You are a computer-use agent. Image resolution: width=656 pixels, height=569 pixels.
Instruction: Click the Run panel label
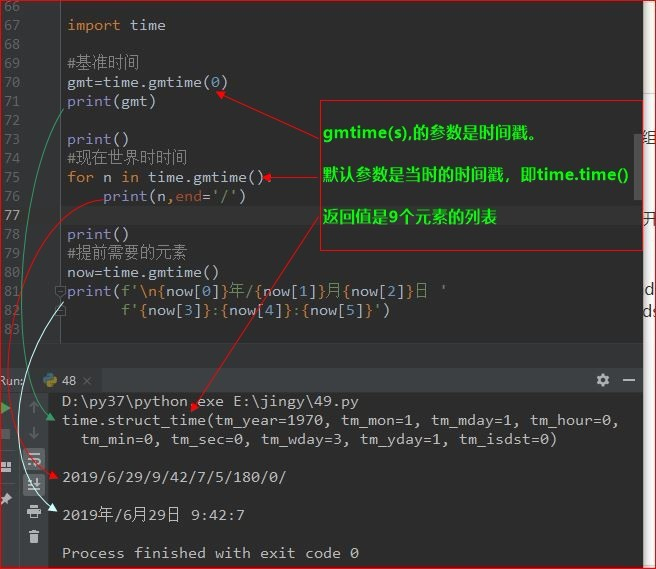10,381
